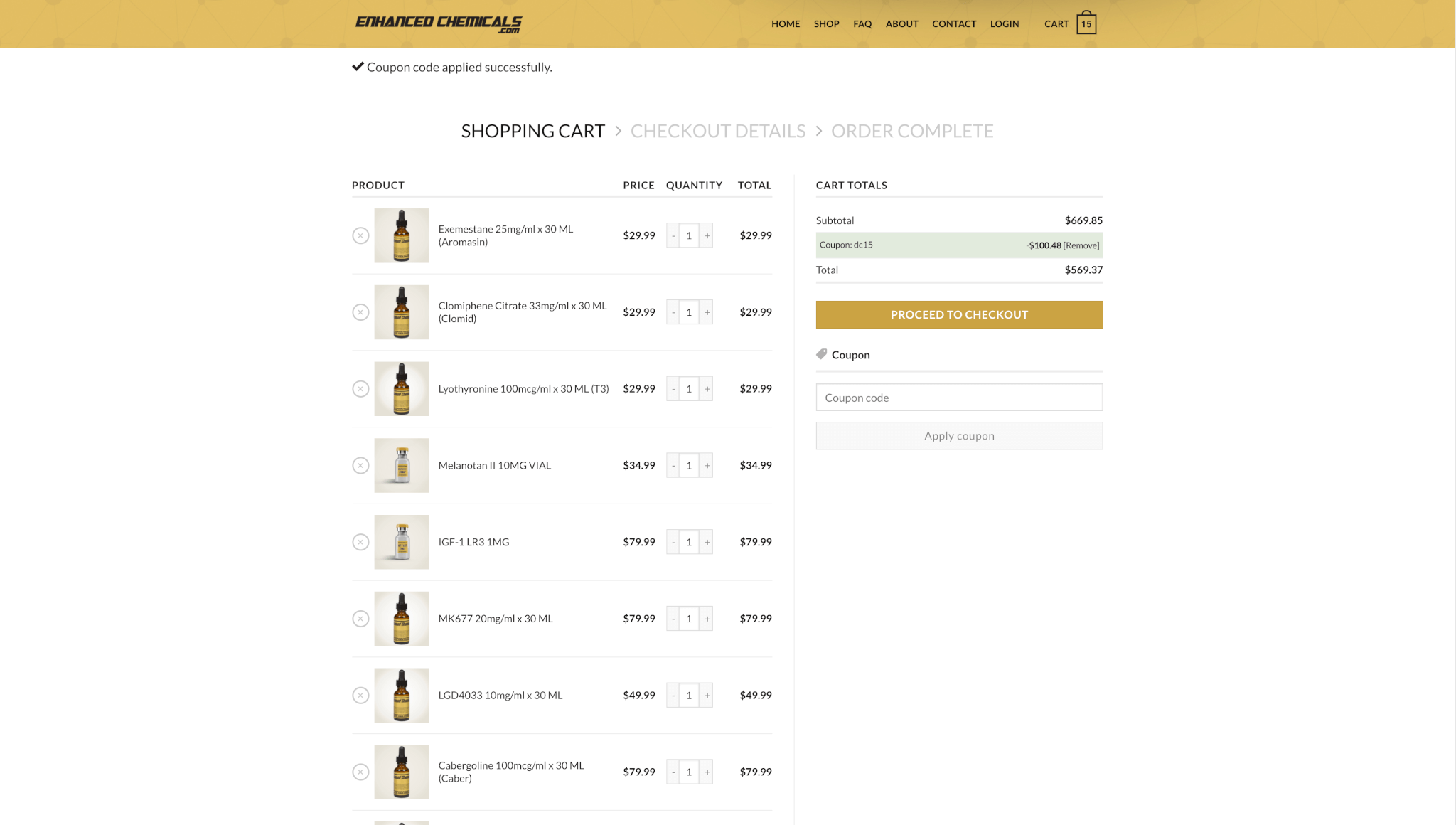This screenshot has height=825, width=1456.
Task: Open the About page
Action: click(x=901, y=23)
